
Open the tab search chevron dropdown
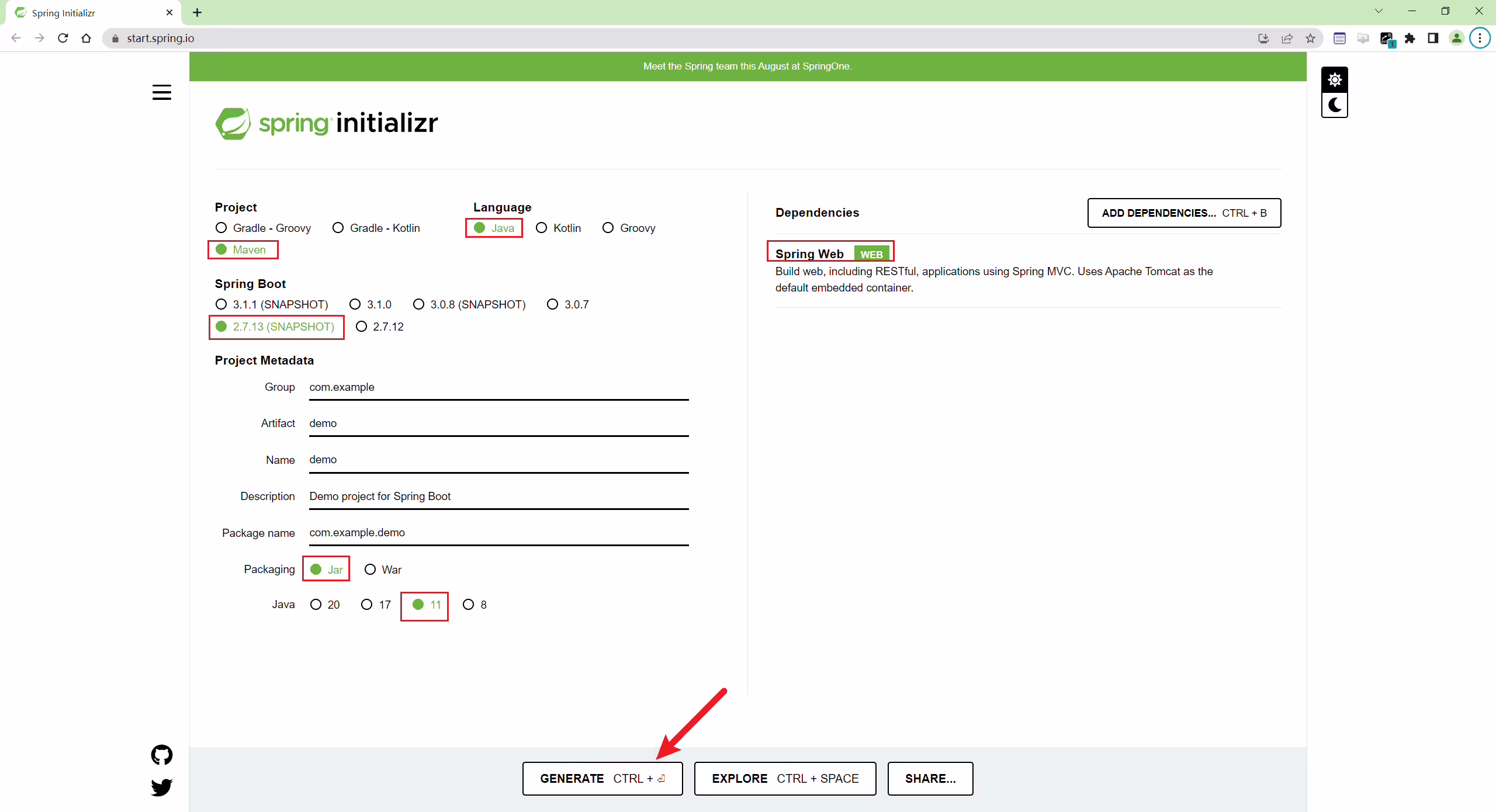coord(1379,11)
